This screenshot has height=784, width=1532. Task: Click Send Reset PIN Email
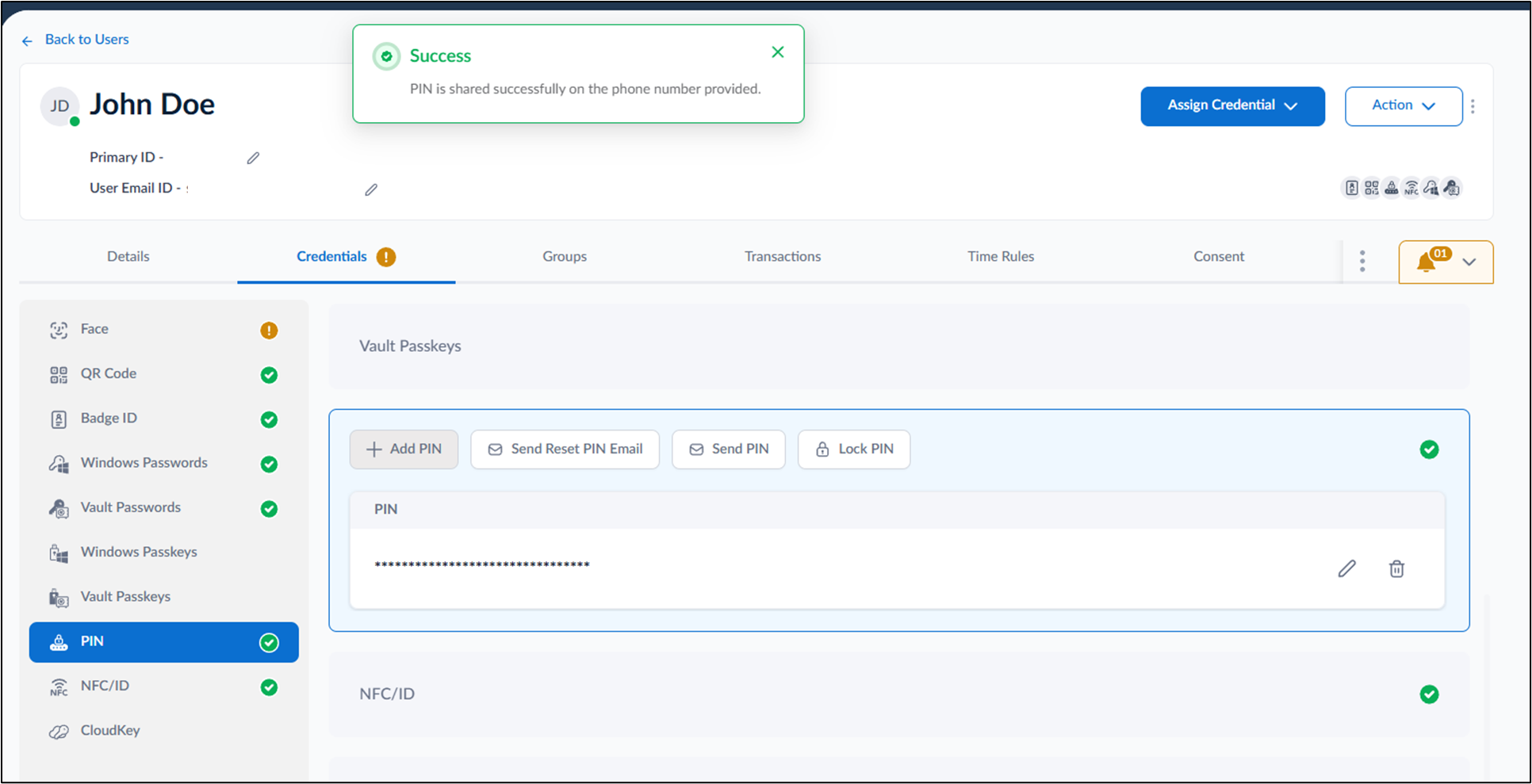pos(565,449)
